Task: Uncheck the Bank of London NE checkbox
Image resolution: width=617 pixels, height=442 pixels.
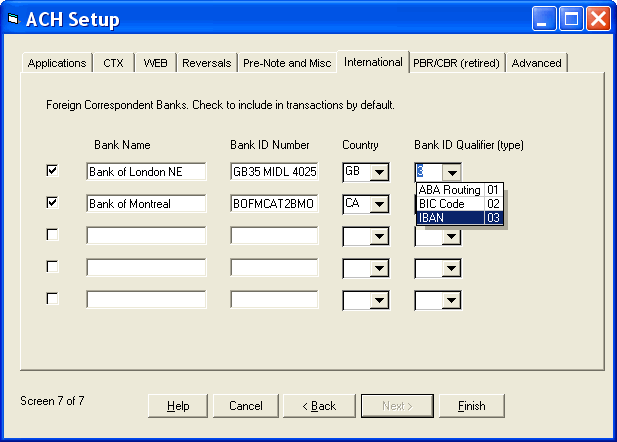Action: [x=53, y=171]
